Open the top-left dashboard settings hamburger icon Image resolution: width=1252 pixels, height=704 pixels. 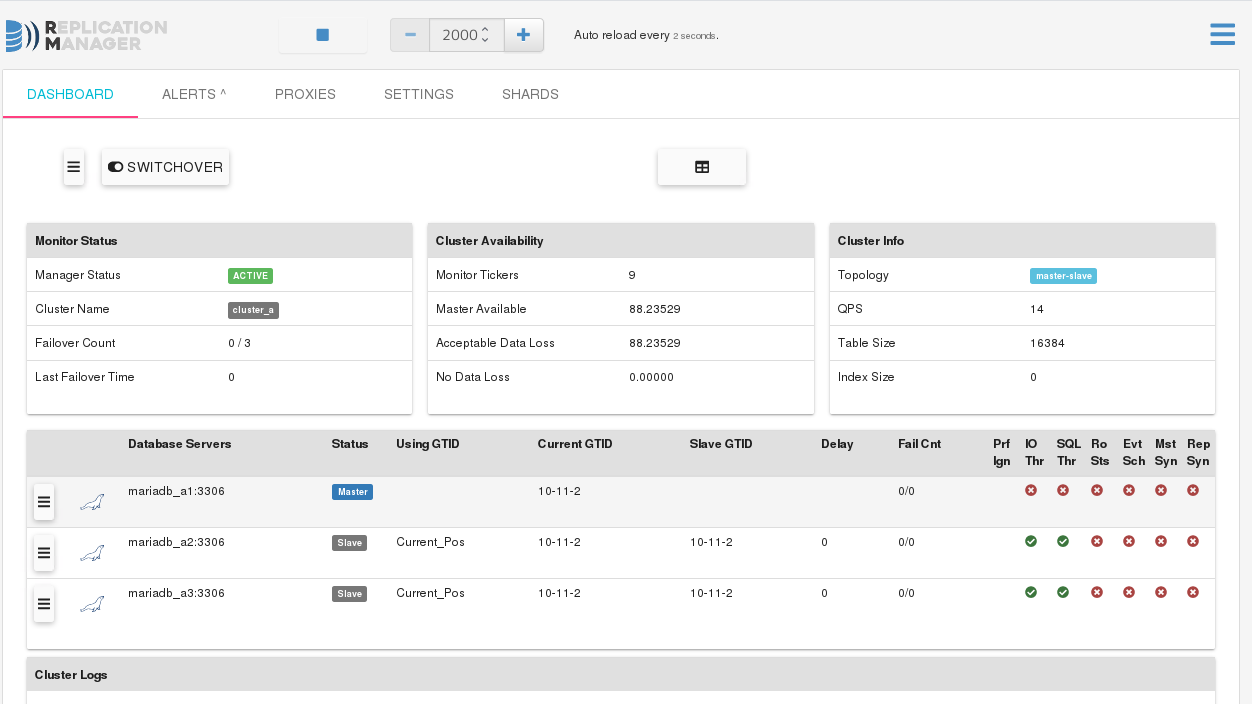(73, 167)
